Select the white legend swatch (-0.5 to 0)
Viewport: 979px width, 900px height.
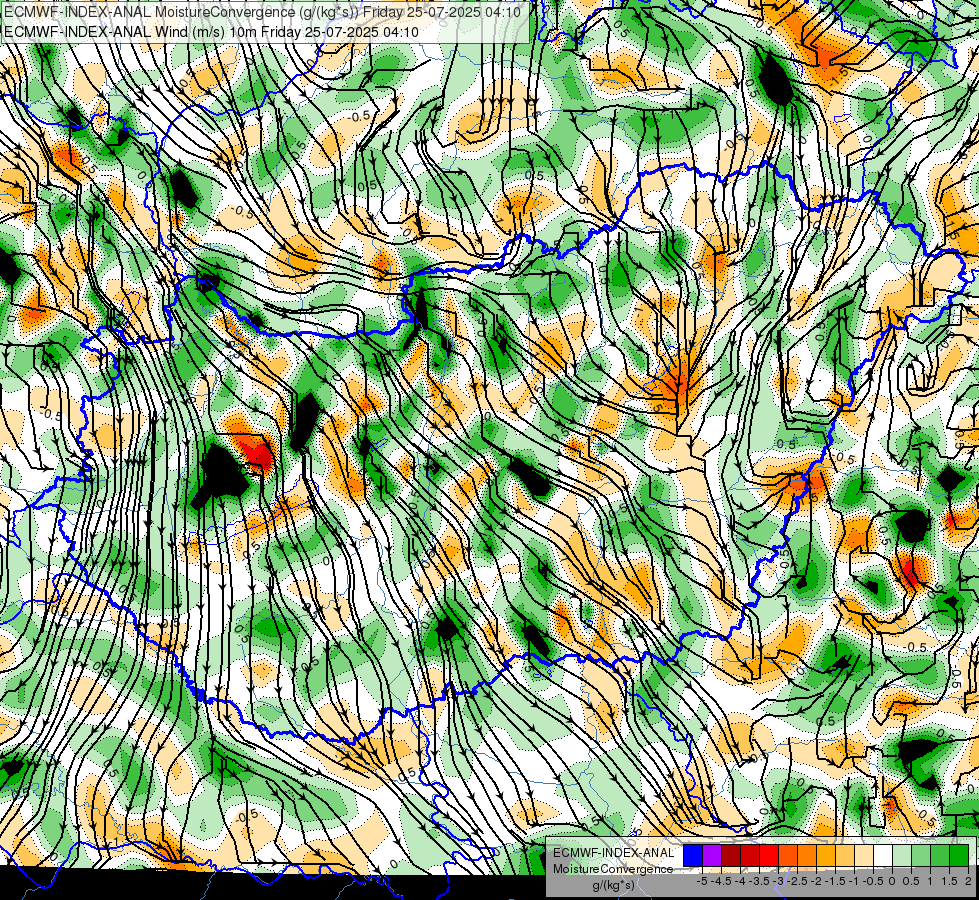pos(883,856)
